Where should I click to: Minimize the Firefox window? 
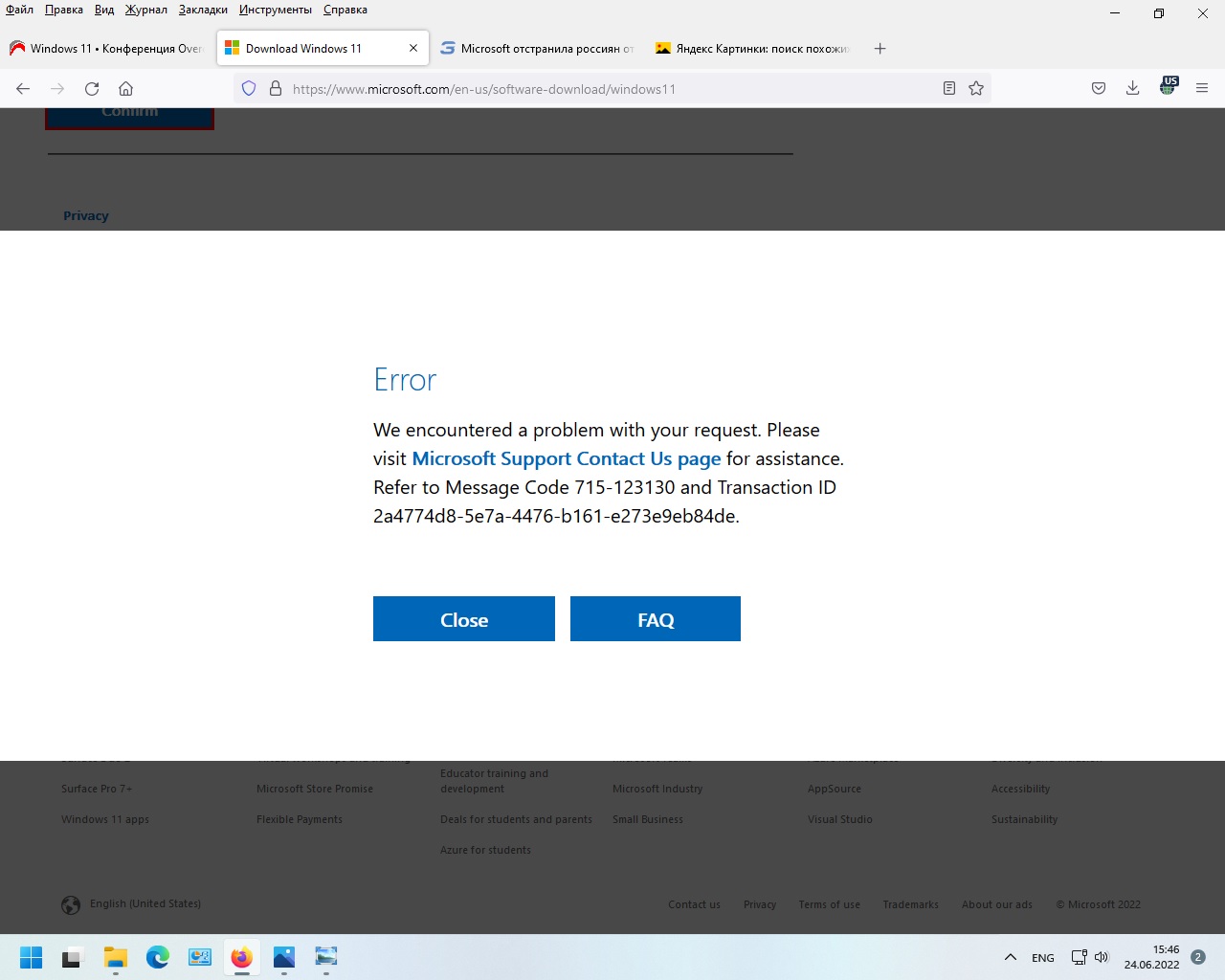click(x=1114, y=13)
